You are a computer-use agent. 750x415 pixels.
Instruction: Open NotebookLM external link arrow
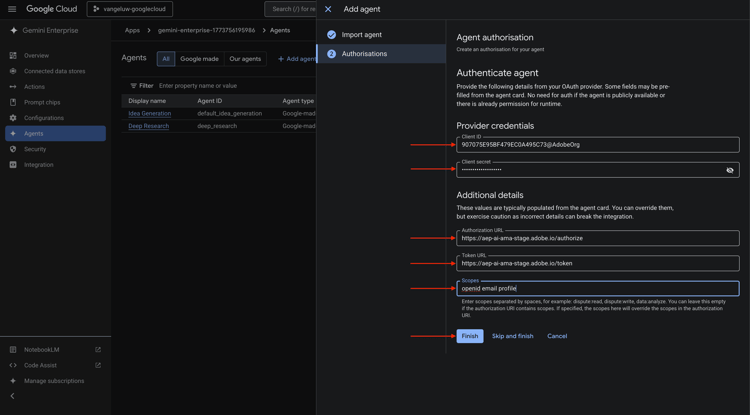pos(98,350)
